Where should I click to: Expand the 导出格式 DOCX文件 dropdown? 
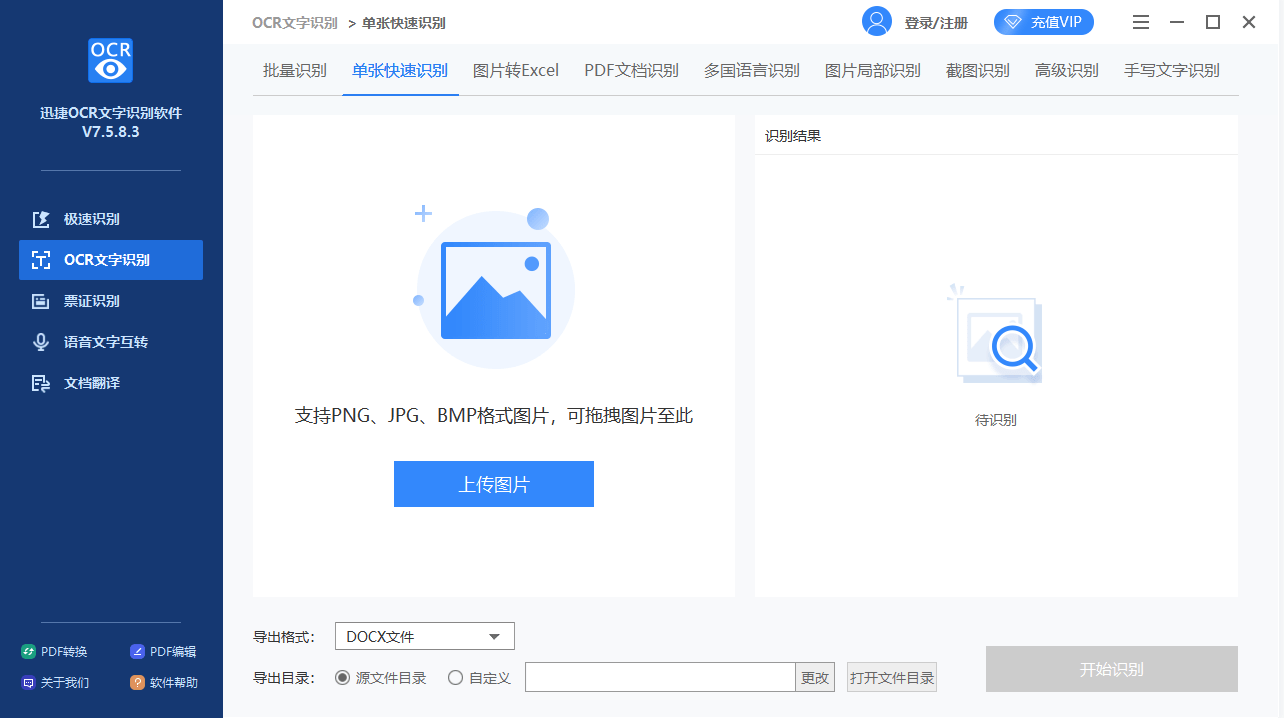point(424,637)
